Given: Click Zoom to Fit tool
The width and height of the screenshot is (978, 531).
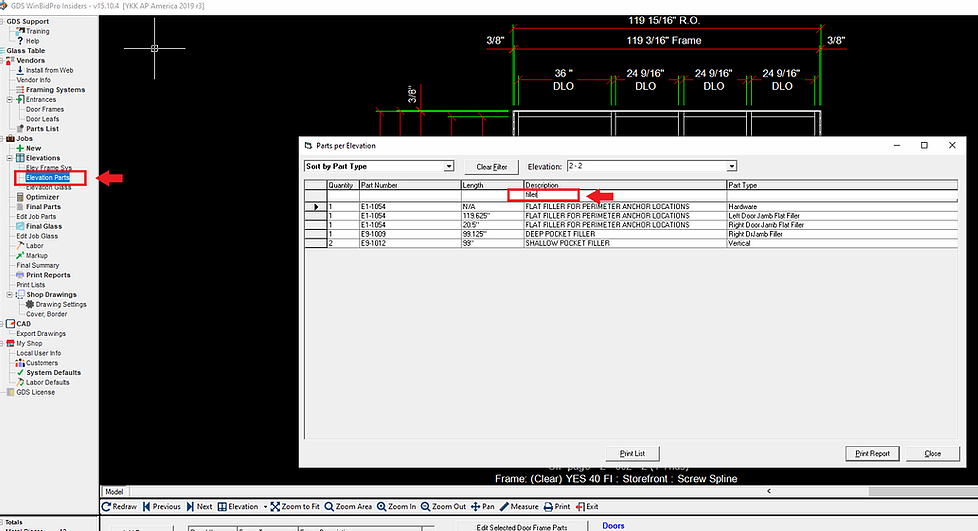Looking at the screenshot, I should tap(295, 507).
